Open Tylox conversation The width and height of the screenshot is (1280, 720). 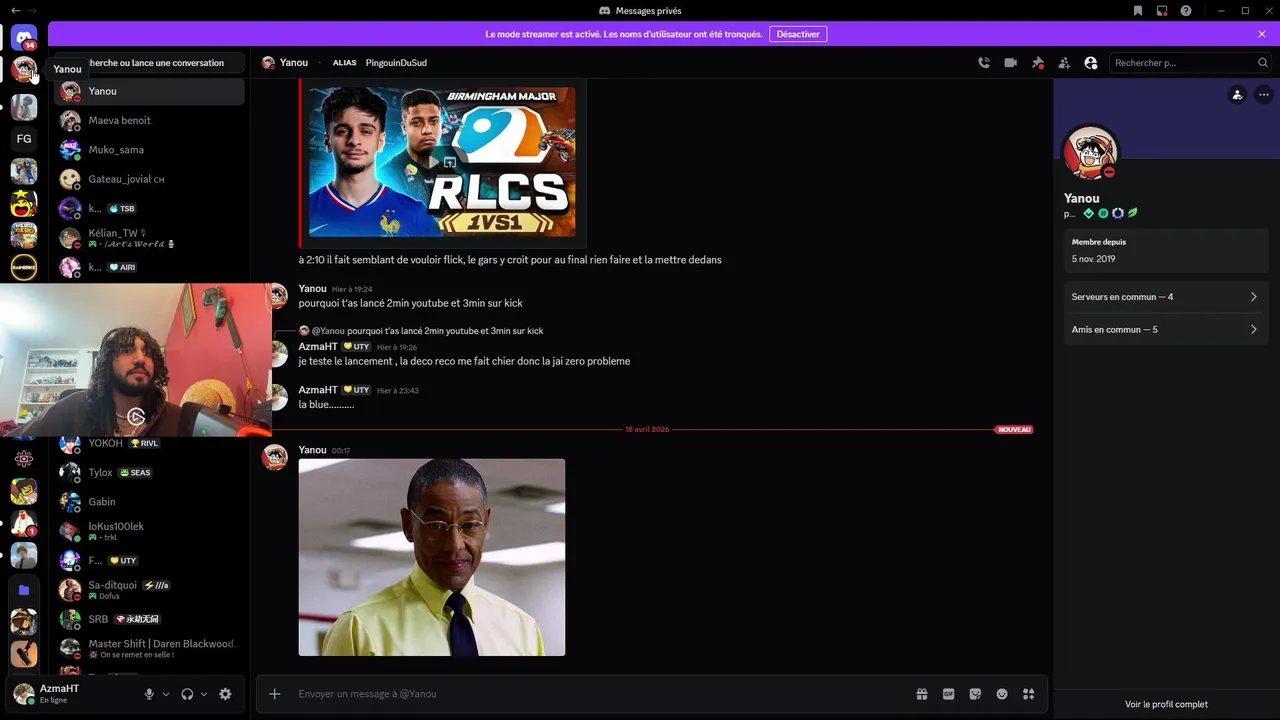pyautogui.click(x=149, y=472)
